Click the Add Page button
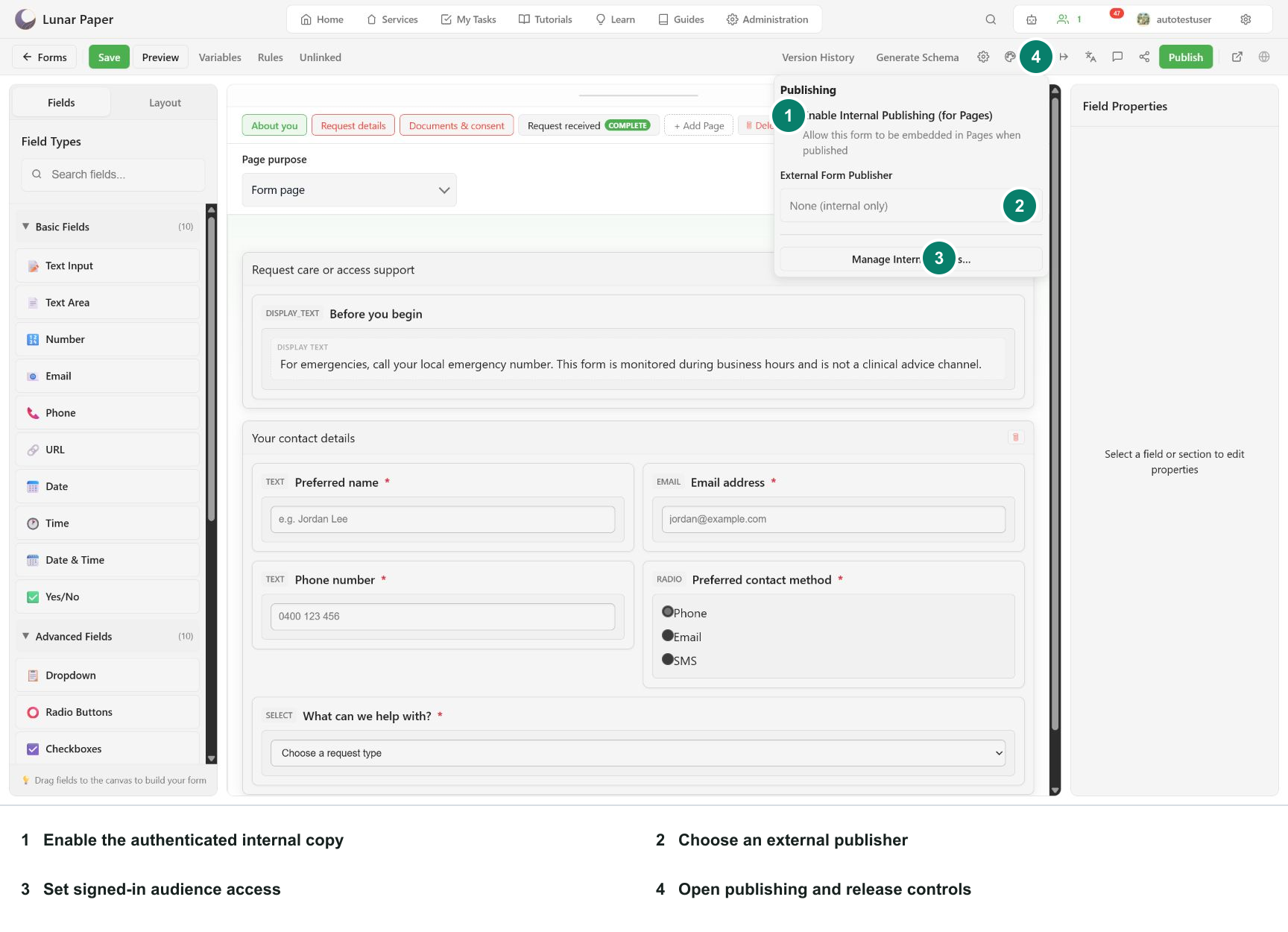Image resolution: width=1288 pixels, height=932 pixels. pyautogui.click(x=699, y=125)
